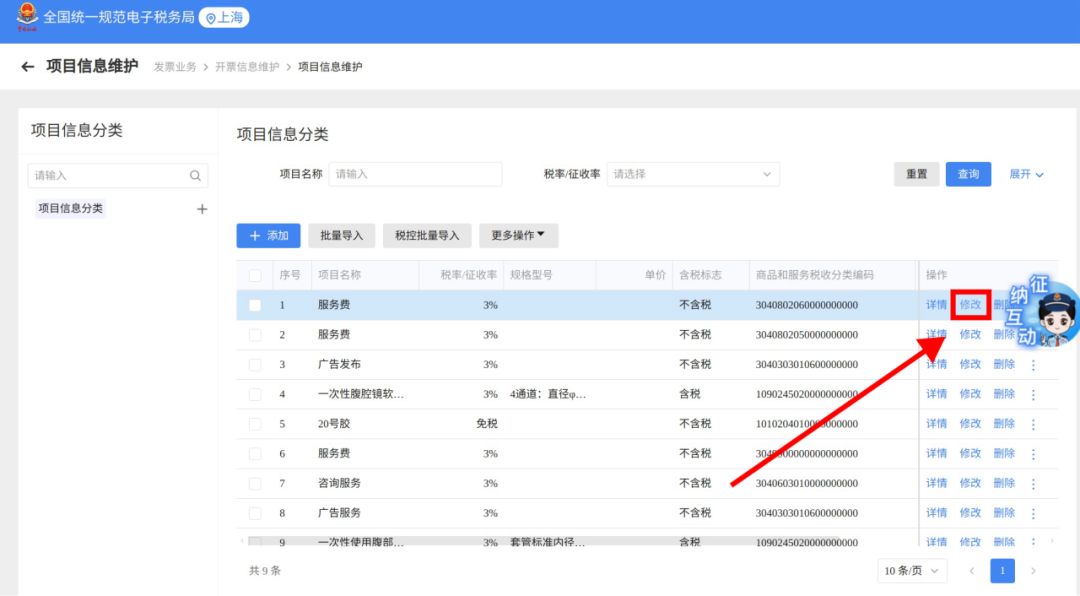Open the 更多操作 dropdown menu
This screenshot has height=596, width=1080.
[519, 236]
